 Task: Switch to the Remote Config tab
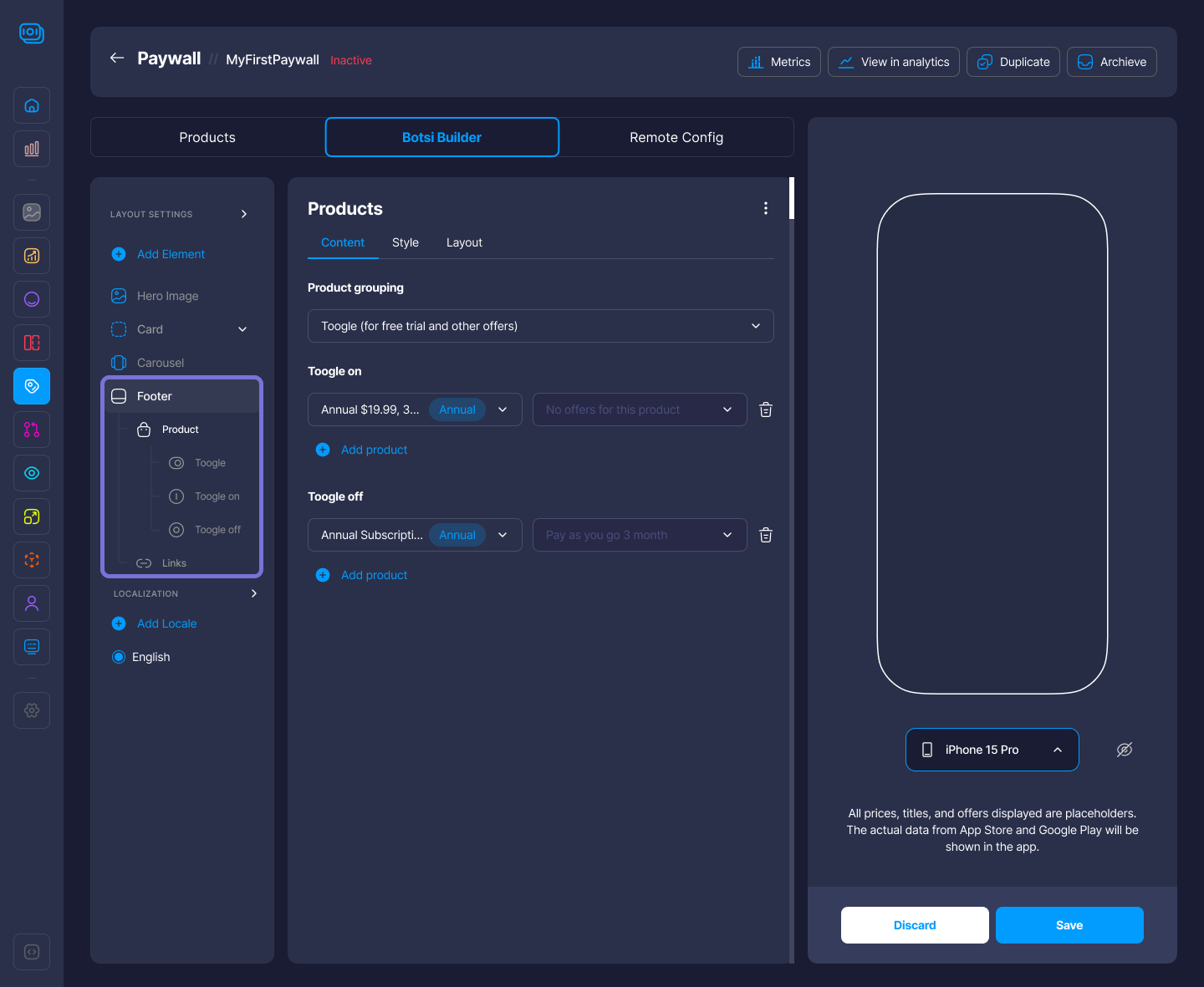tap(676, 137)
